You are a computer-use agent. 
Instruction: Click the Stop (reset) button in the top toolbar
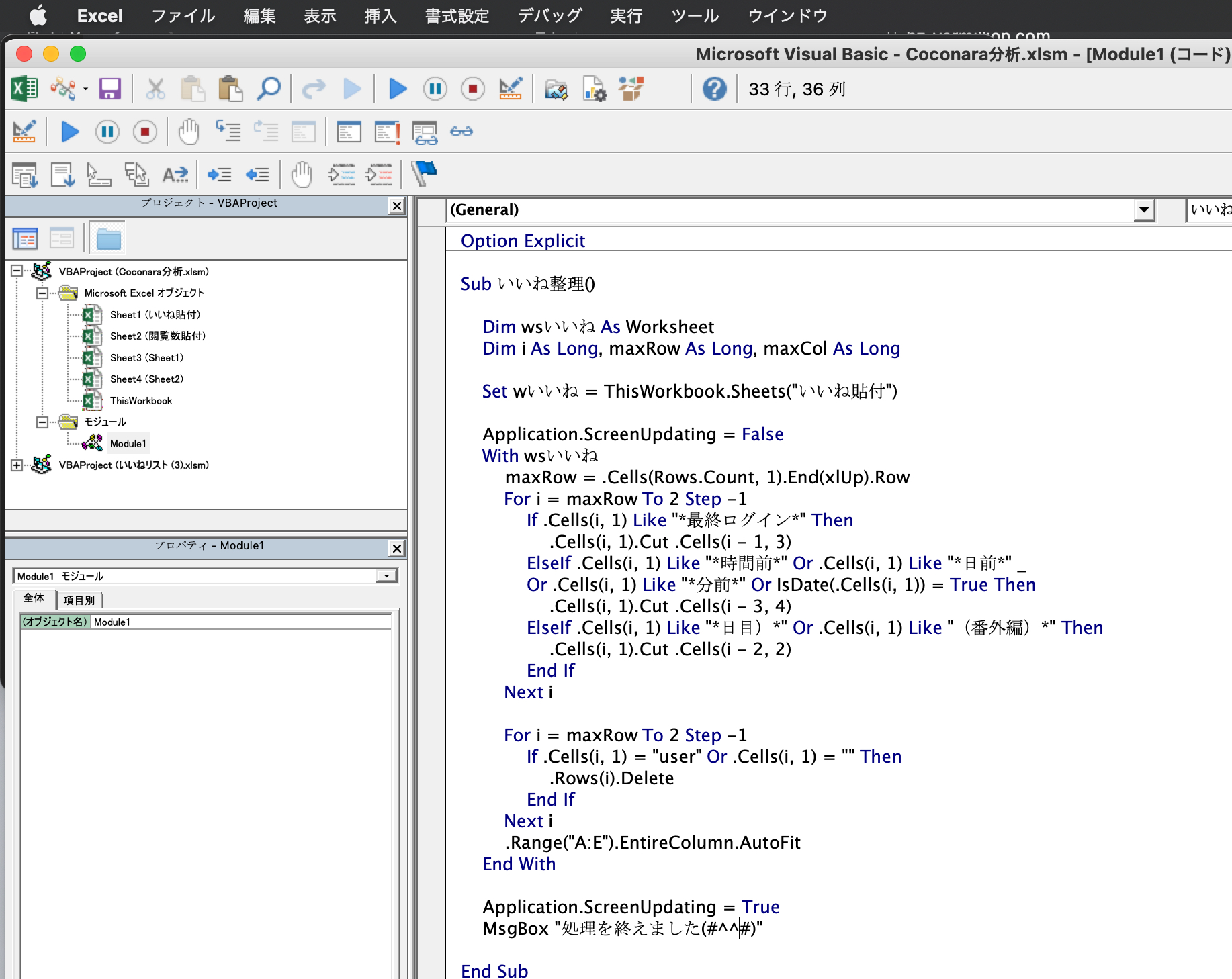473,89
